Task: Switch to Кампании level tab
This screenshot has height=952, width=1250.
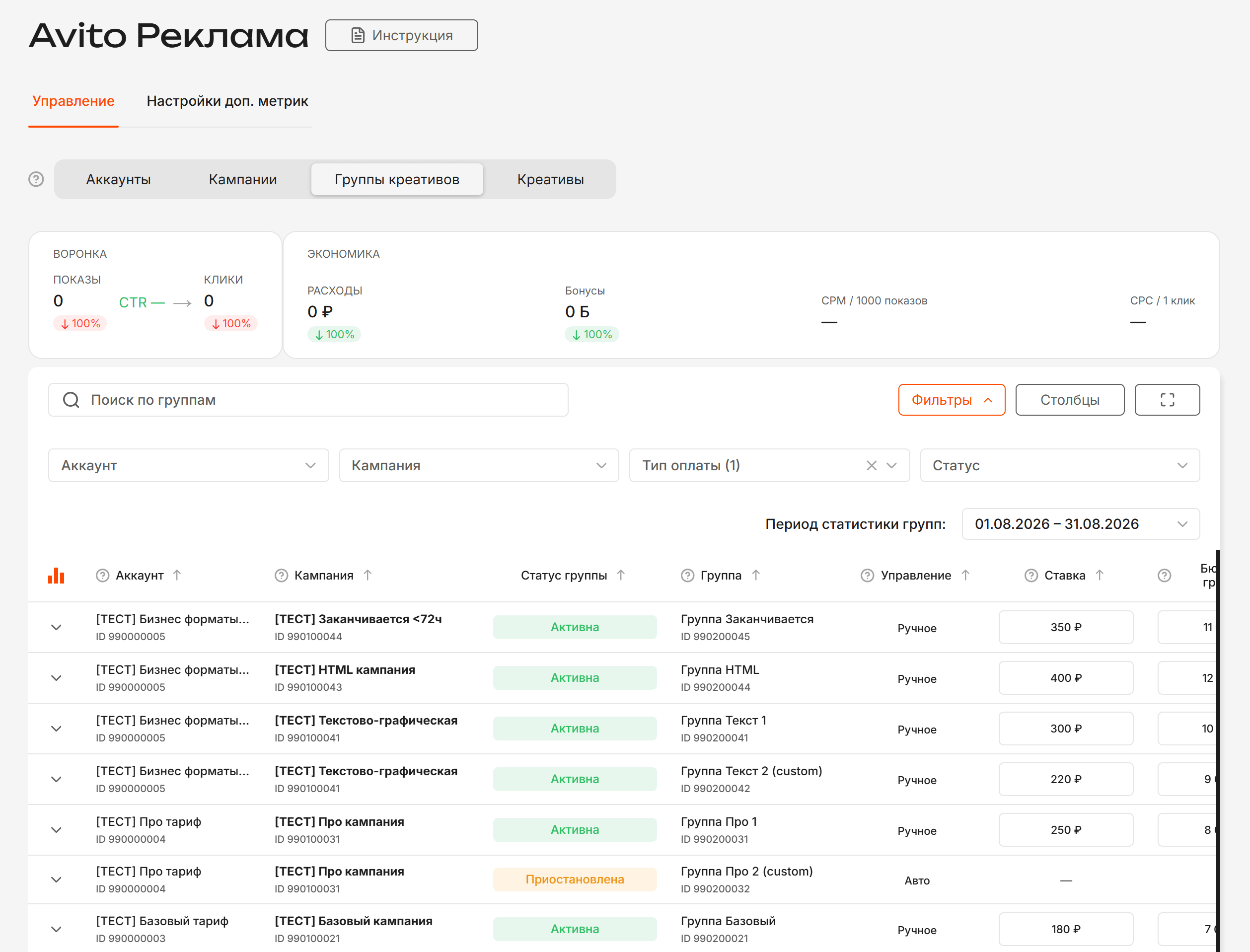Action: pyautogui.click(x=242, y=180)
